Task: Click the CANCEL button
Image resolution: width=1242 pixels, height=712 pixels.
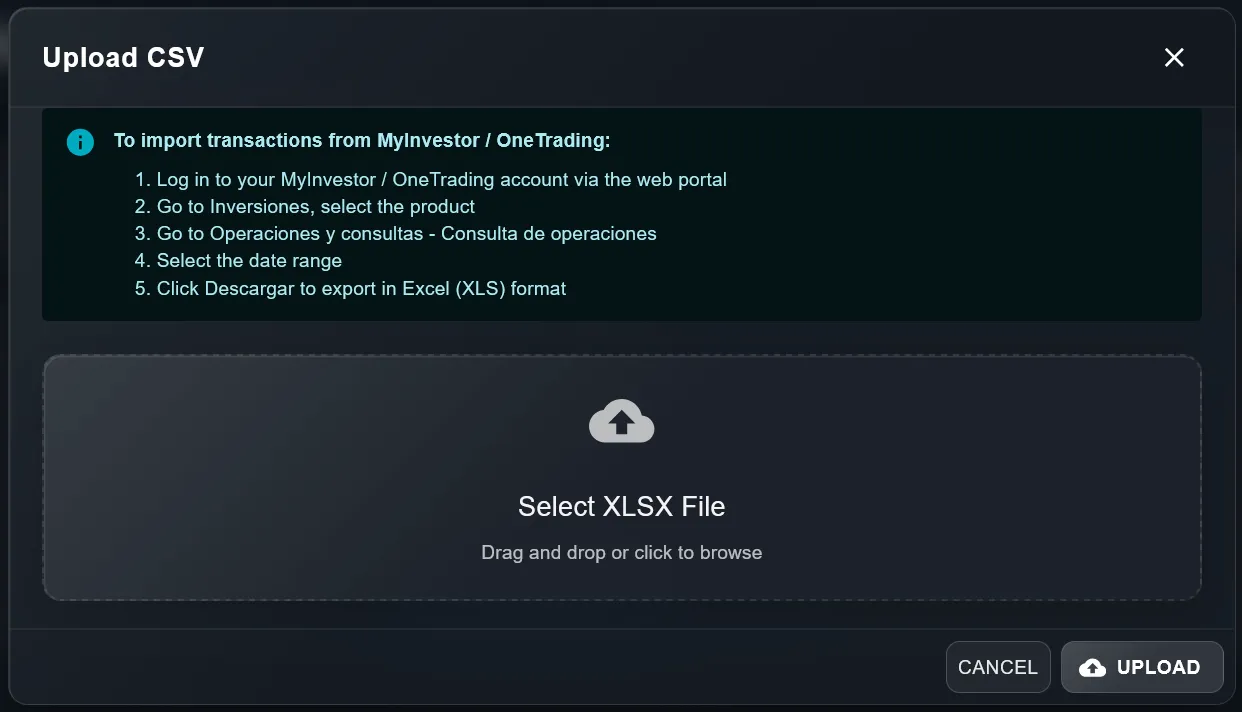Action: click(997, 667)
